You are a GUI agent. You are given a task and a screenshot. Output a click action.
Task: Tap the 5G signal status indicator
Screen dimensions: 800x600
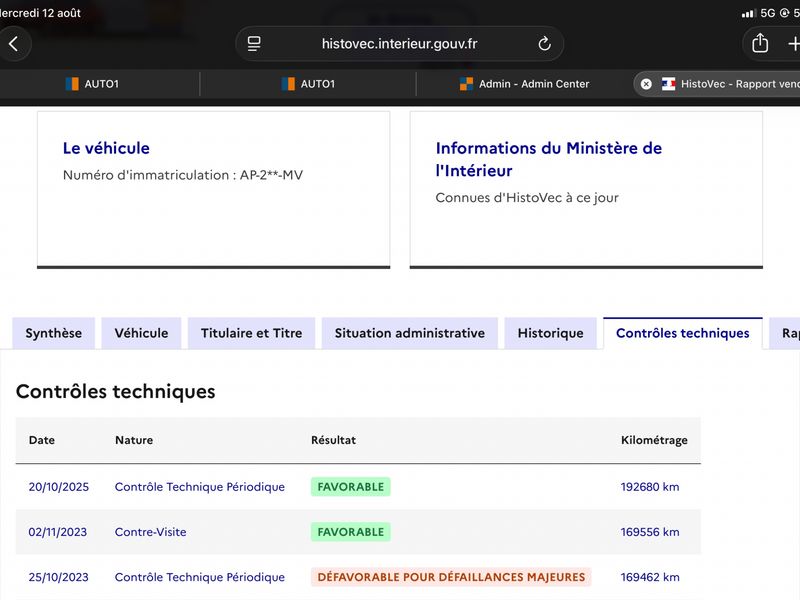pos(767,13)
